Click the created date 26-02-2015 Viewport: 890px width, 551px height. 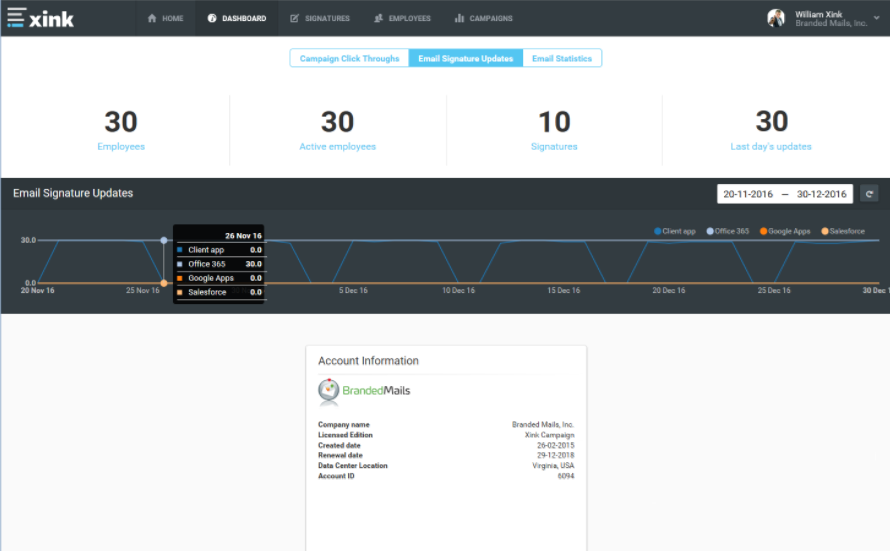pos(556,445)
